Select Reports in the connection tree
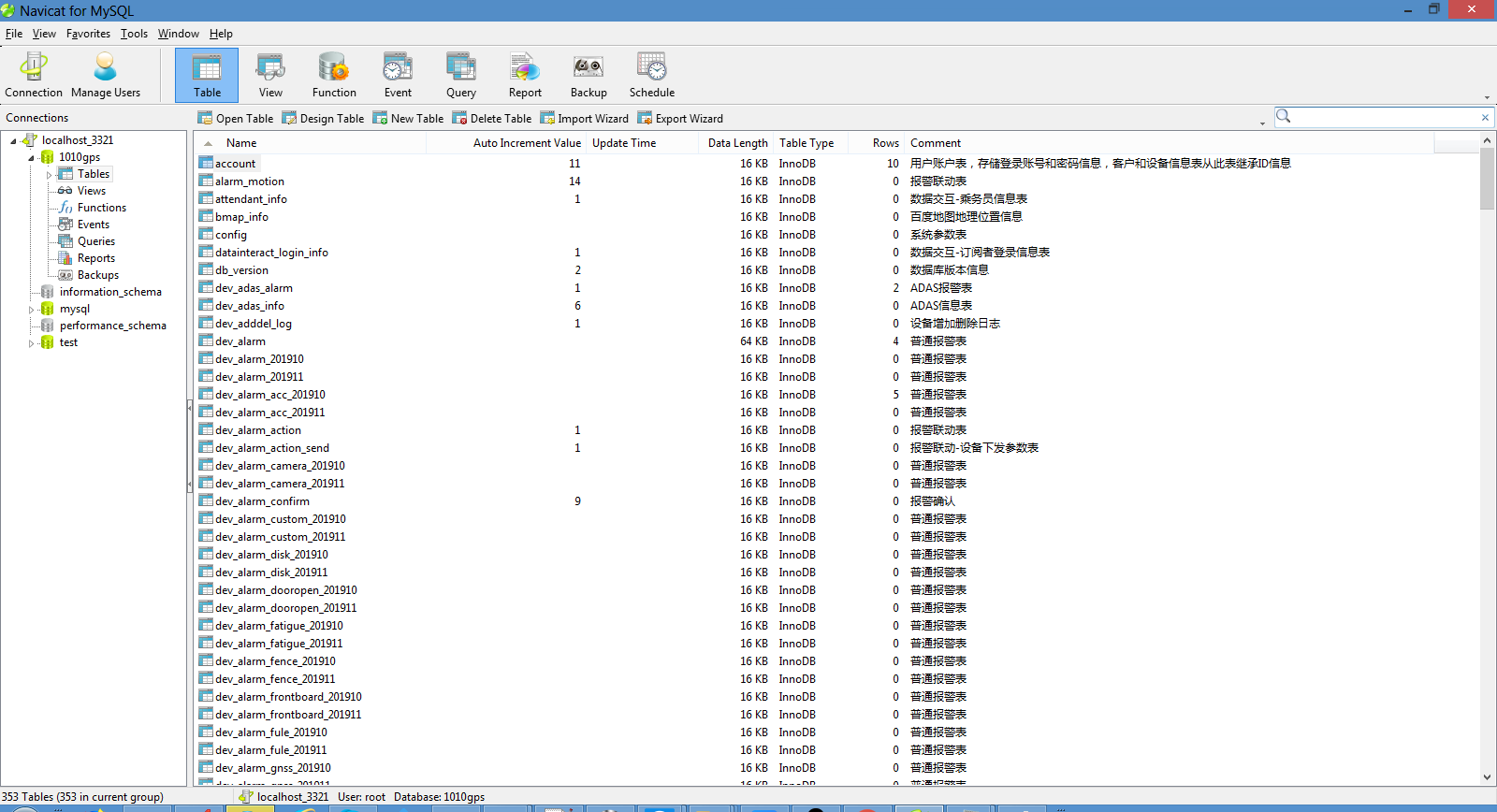This screenshot has height=812, width=1497. point(95,258)
